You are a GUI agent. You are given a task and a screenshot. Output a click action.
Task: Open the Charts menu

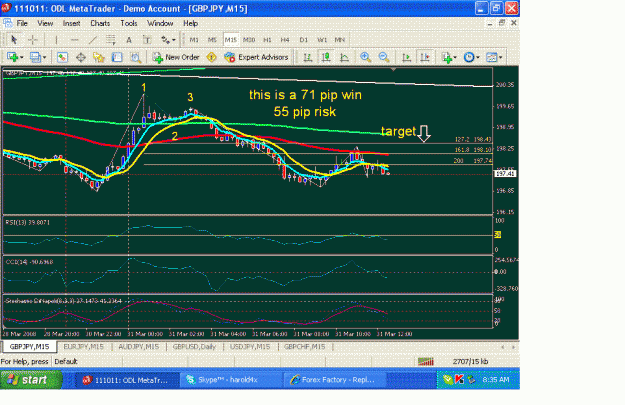tap(100, 24)
